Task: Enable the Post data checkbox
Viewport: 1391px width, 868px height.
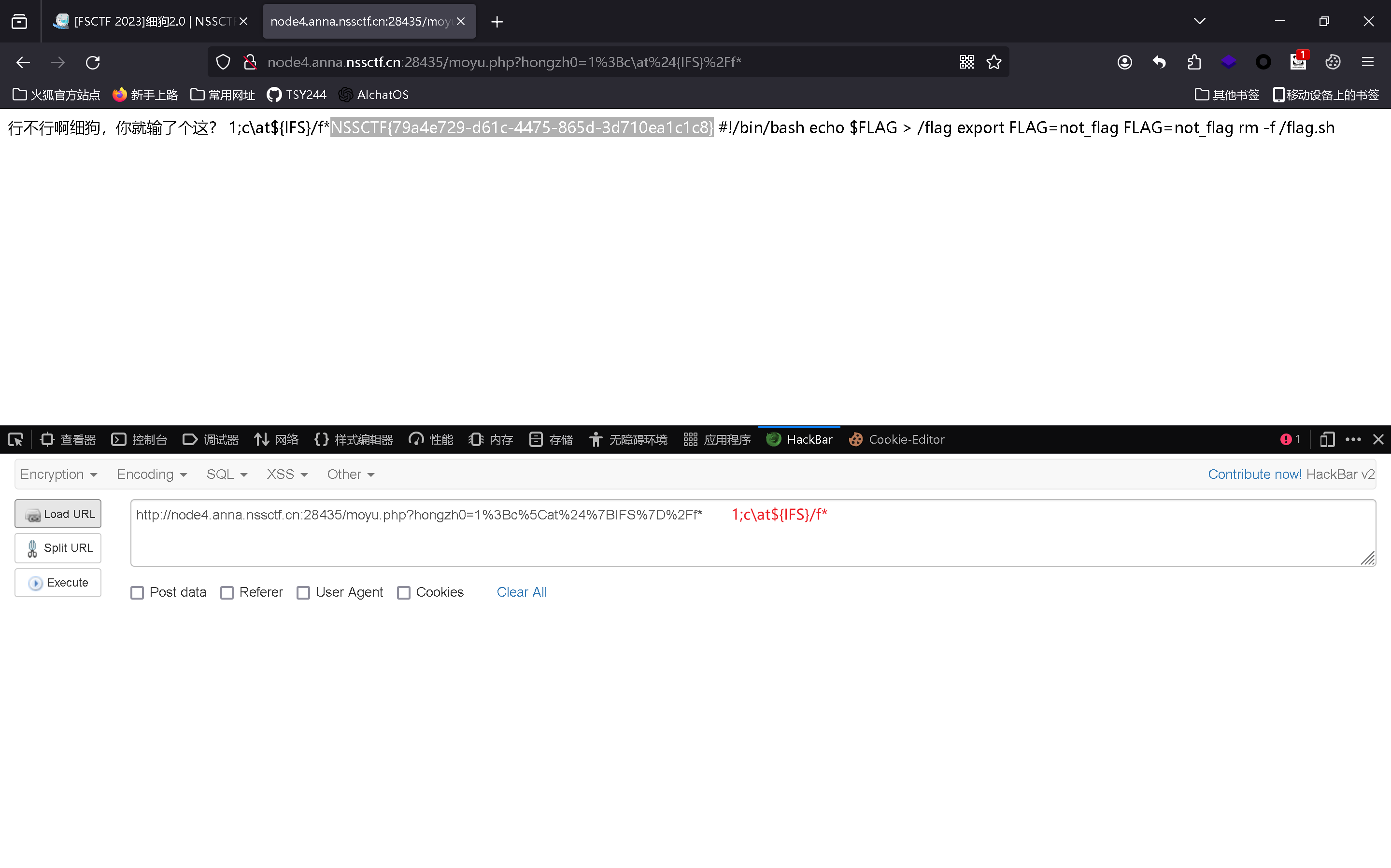Action: pyautogui.click(x=137, y=592)
